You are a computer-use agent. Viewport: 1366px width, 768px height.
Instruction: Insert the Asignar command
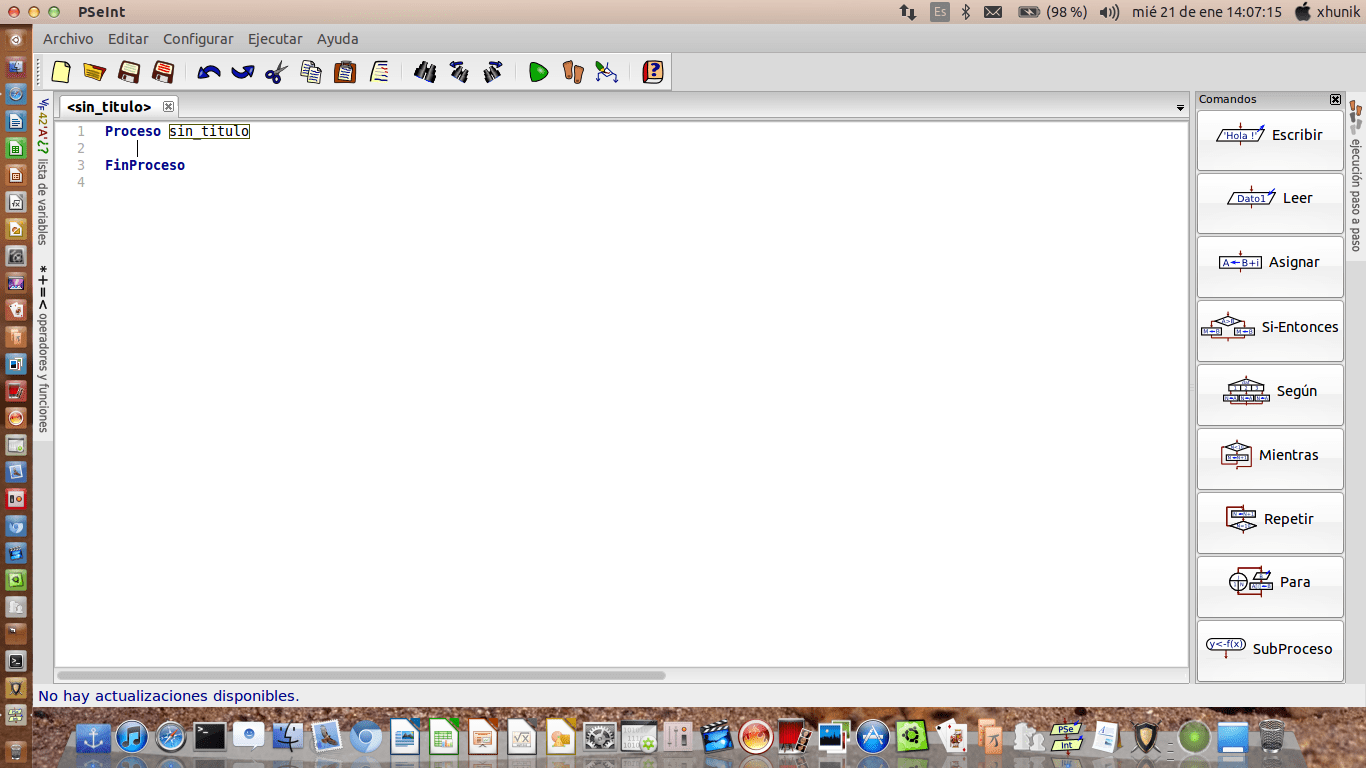[x=1270, y=267]
